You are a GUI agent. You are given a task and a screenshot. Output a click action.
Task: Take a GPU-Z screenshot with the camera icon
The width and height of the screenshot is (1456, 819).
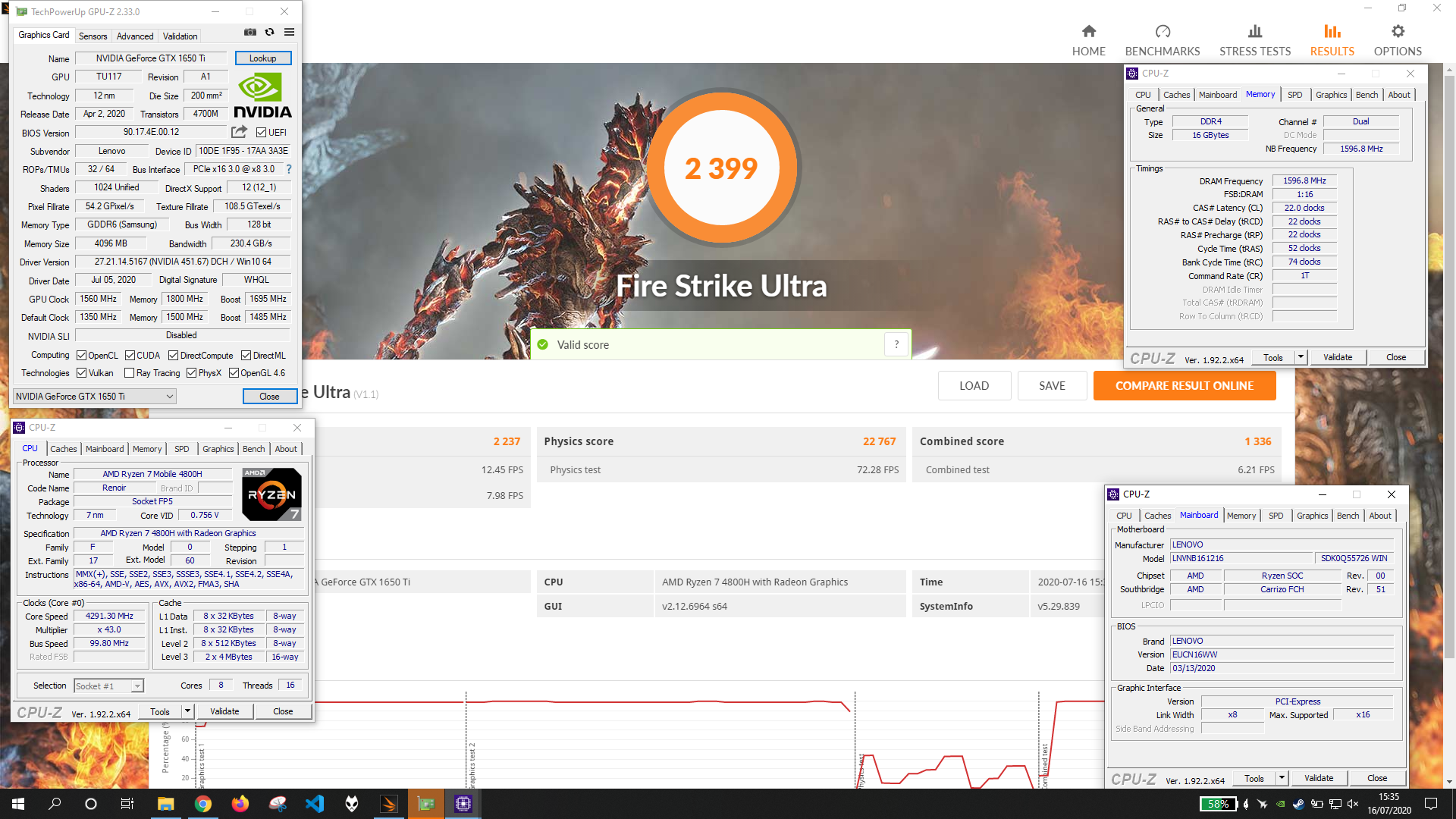[x=249, y=33]
